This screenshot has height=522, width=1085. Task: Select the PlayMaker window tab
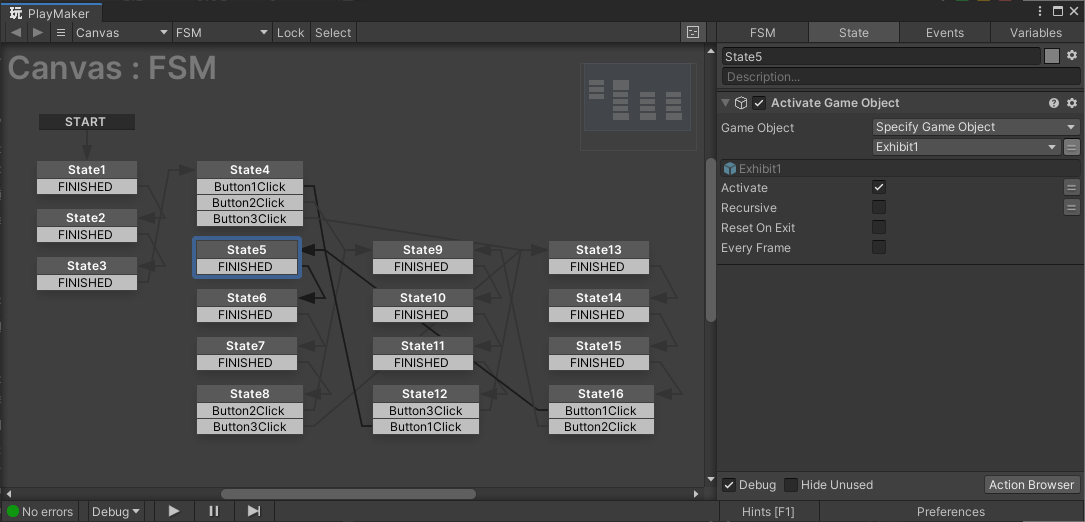tap(51, 13)
